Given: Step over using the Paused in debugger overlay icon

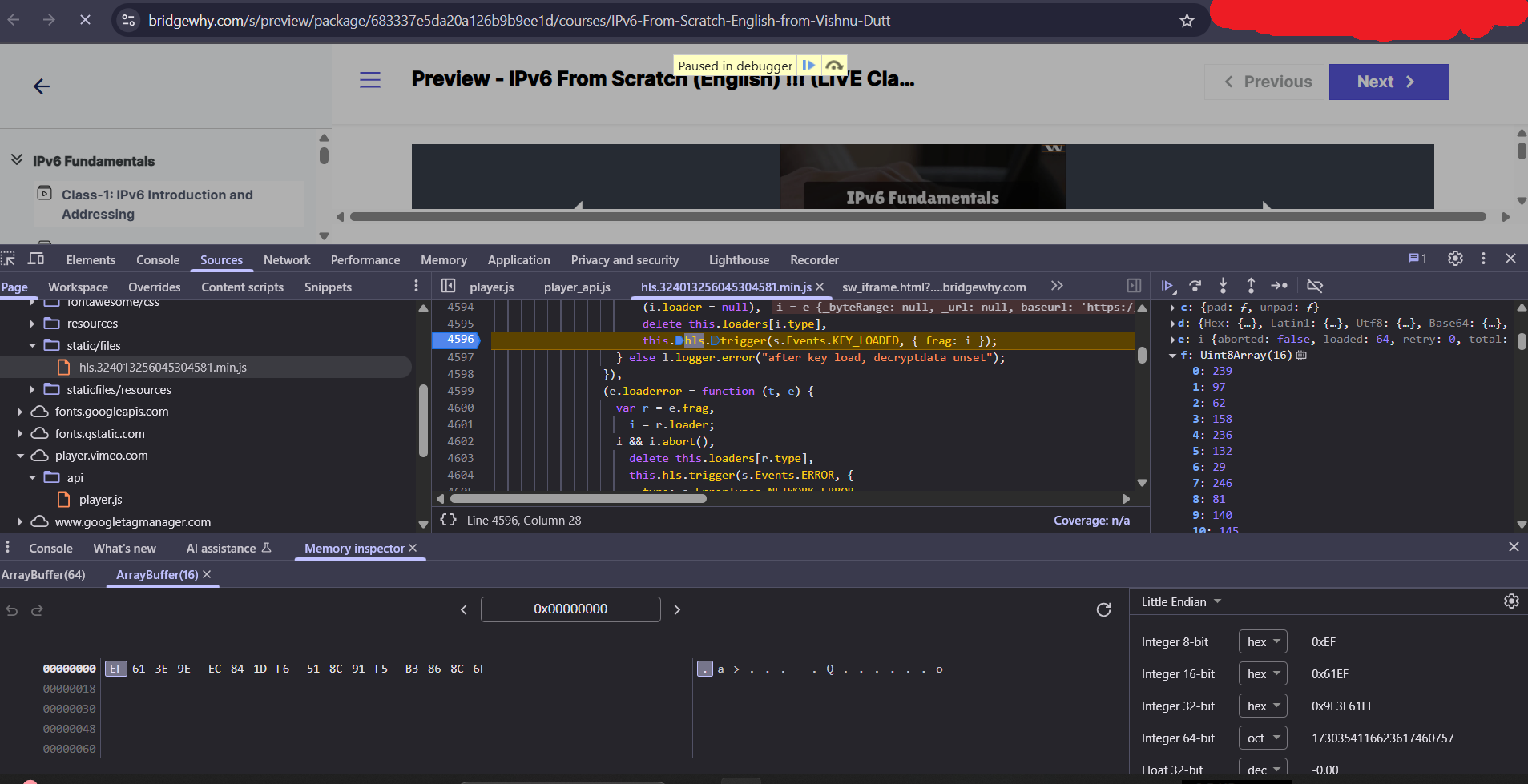Looking at the screenshot, I should pyautogui.click(x=834, y=66).
